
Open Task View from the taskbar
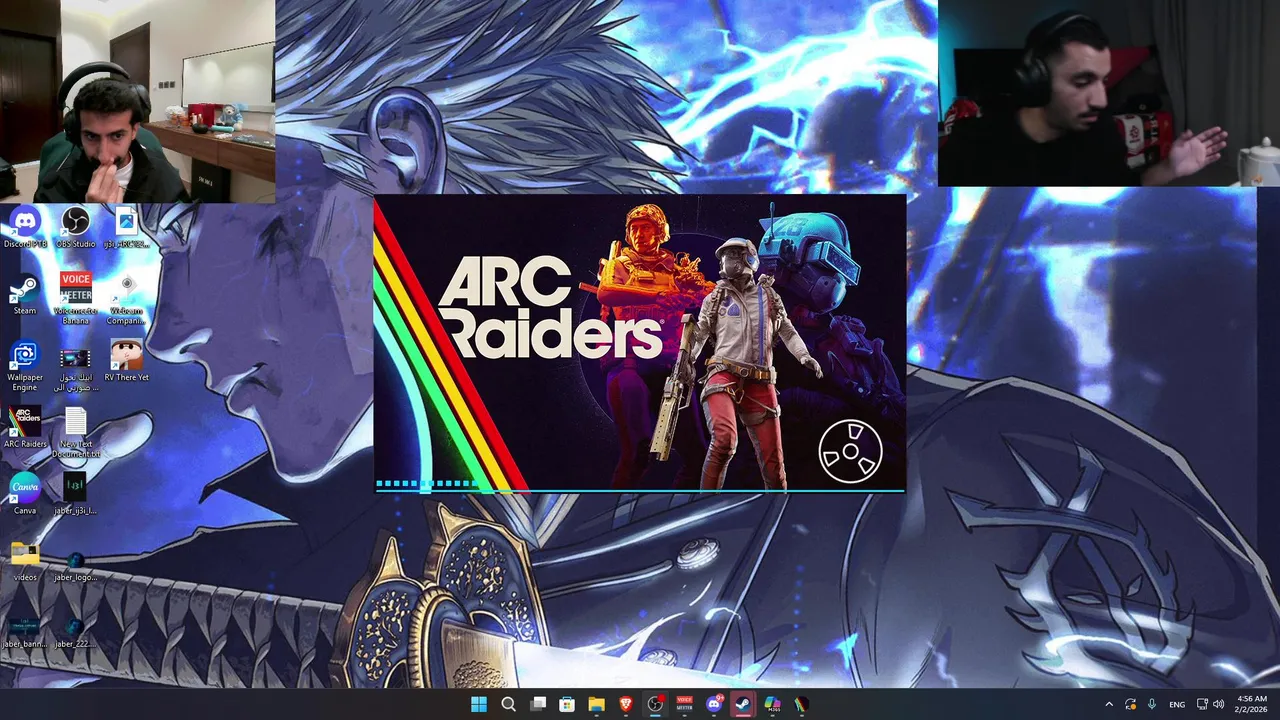[538, 704]
